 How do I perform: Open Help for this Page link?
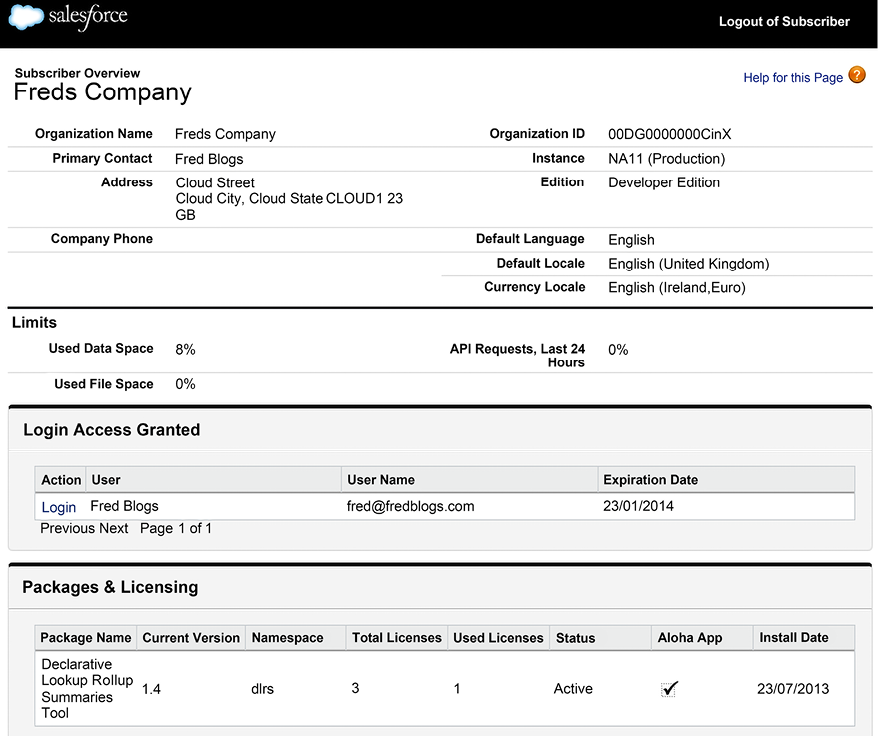793,77
